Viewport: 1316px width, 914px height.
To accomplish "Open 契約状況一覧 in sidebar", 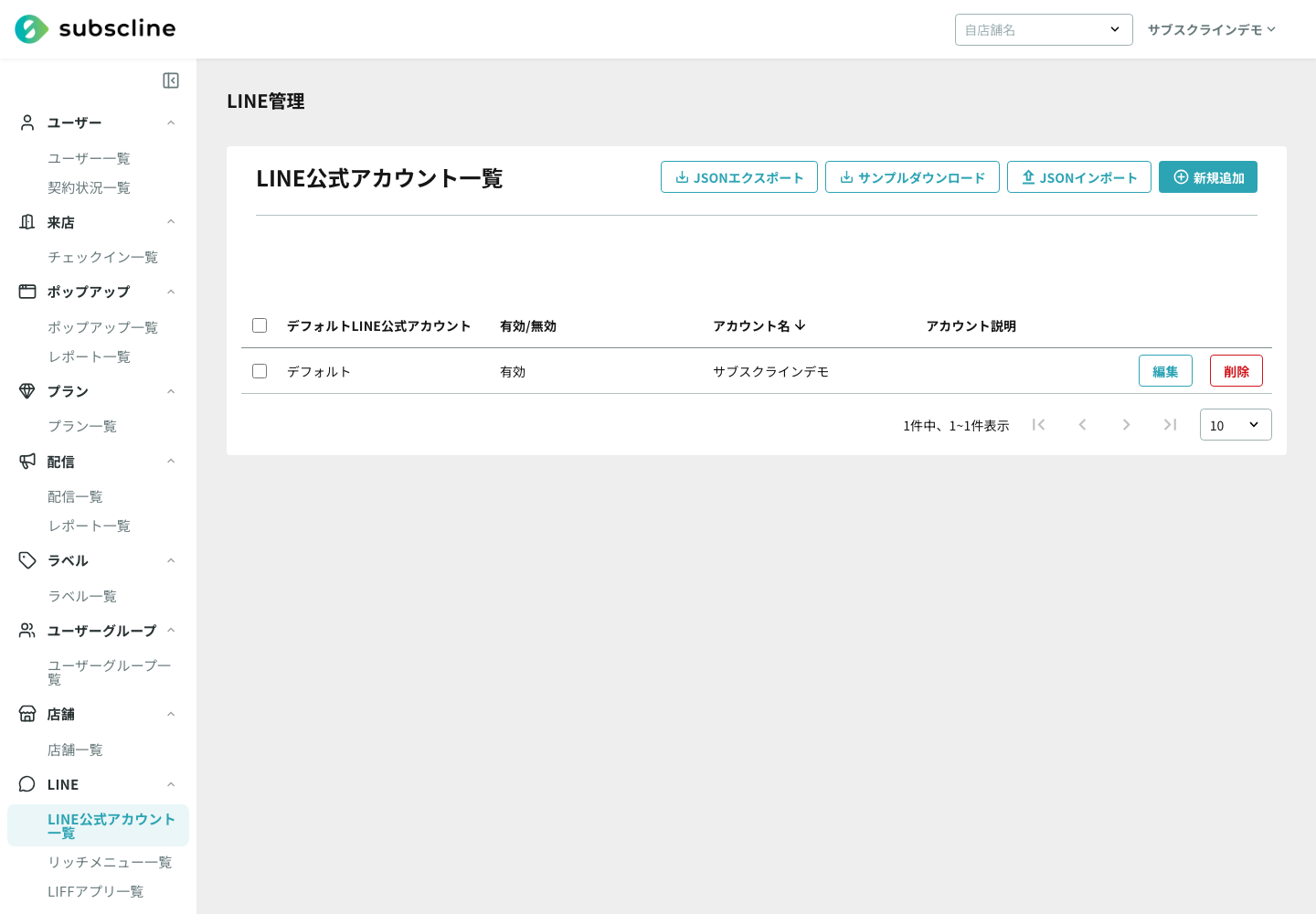I will 89,187.
